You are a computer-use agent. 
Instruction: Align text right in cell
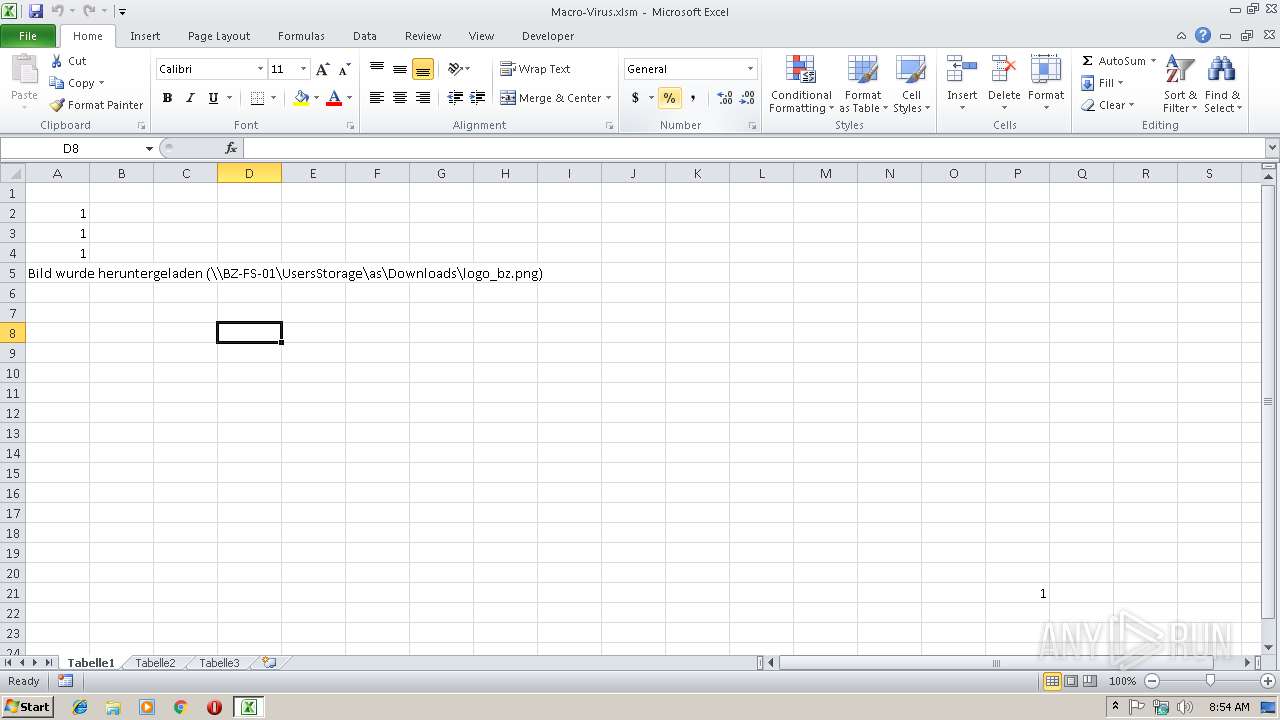(423, 98)
